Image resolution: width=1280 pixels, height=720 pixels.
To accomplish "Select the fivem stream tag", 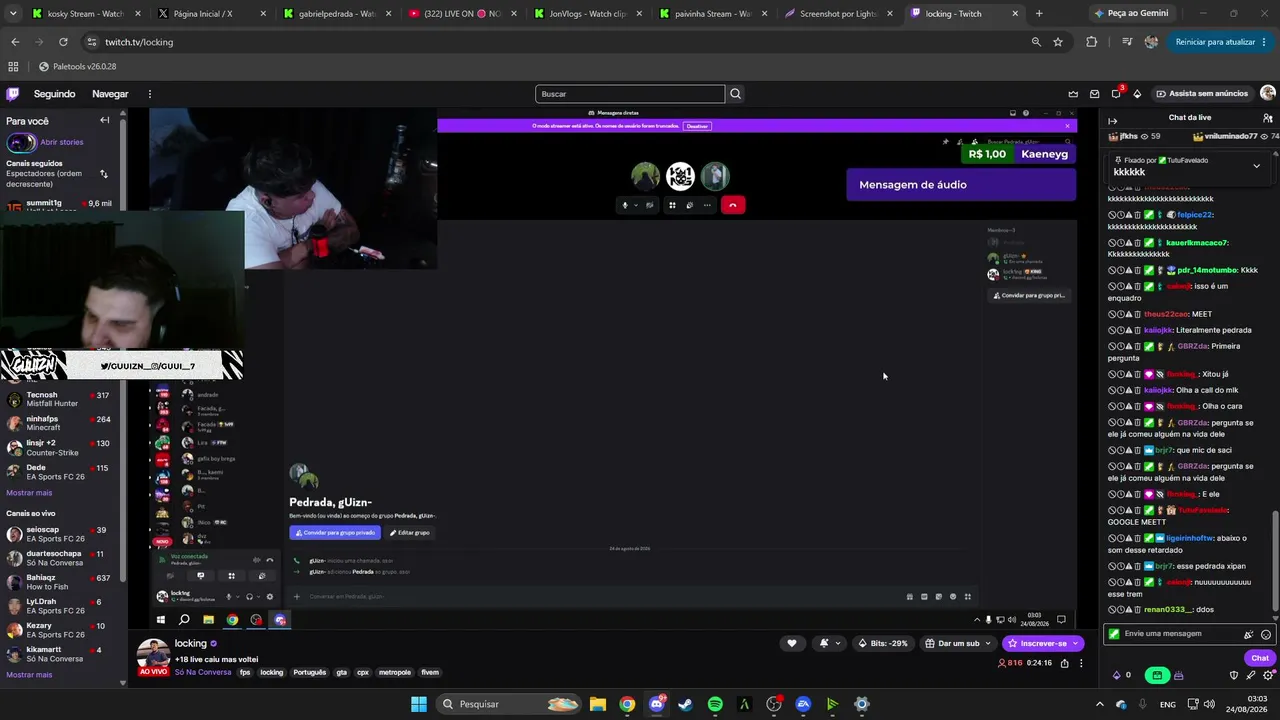I will [430, 673].
